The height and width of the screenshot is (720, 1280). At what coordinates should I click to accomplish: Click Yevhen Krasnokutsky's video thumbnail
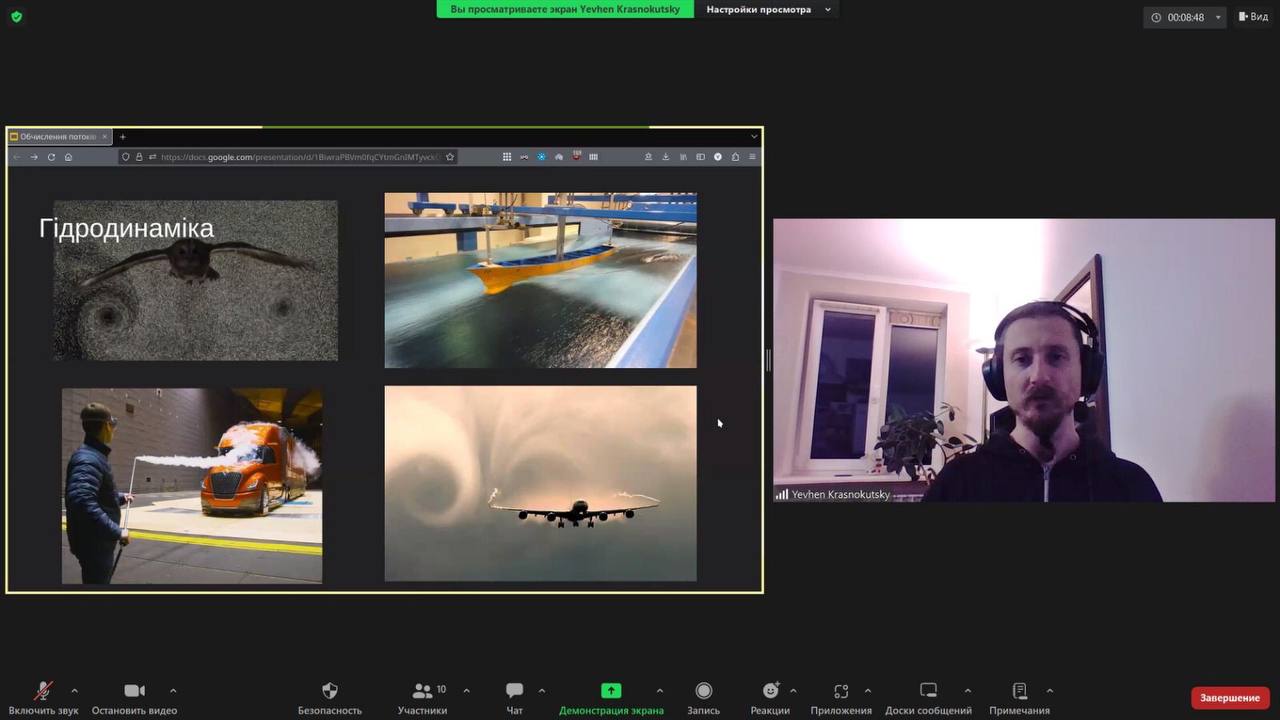[1023, 360]
